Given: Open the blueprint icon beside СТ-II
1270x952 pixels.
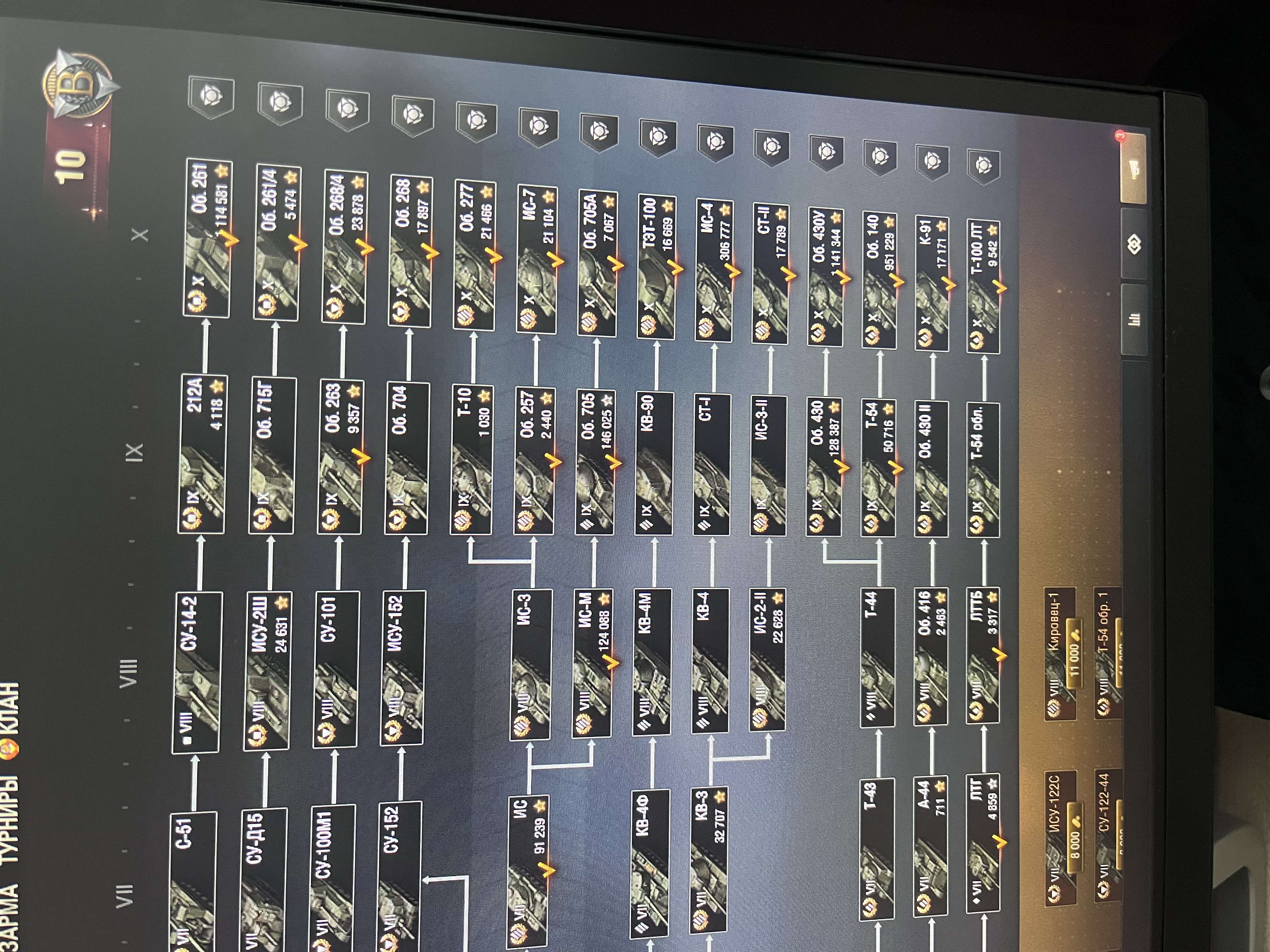Looking at the screenshot, I should point(772,147).
